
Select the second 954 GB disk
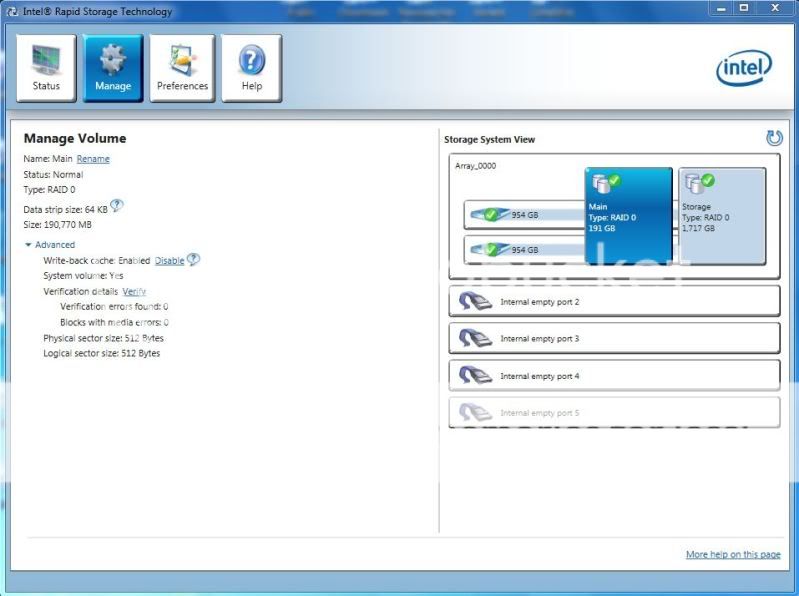tap(524, 249)
